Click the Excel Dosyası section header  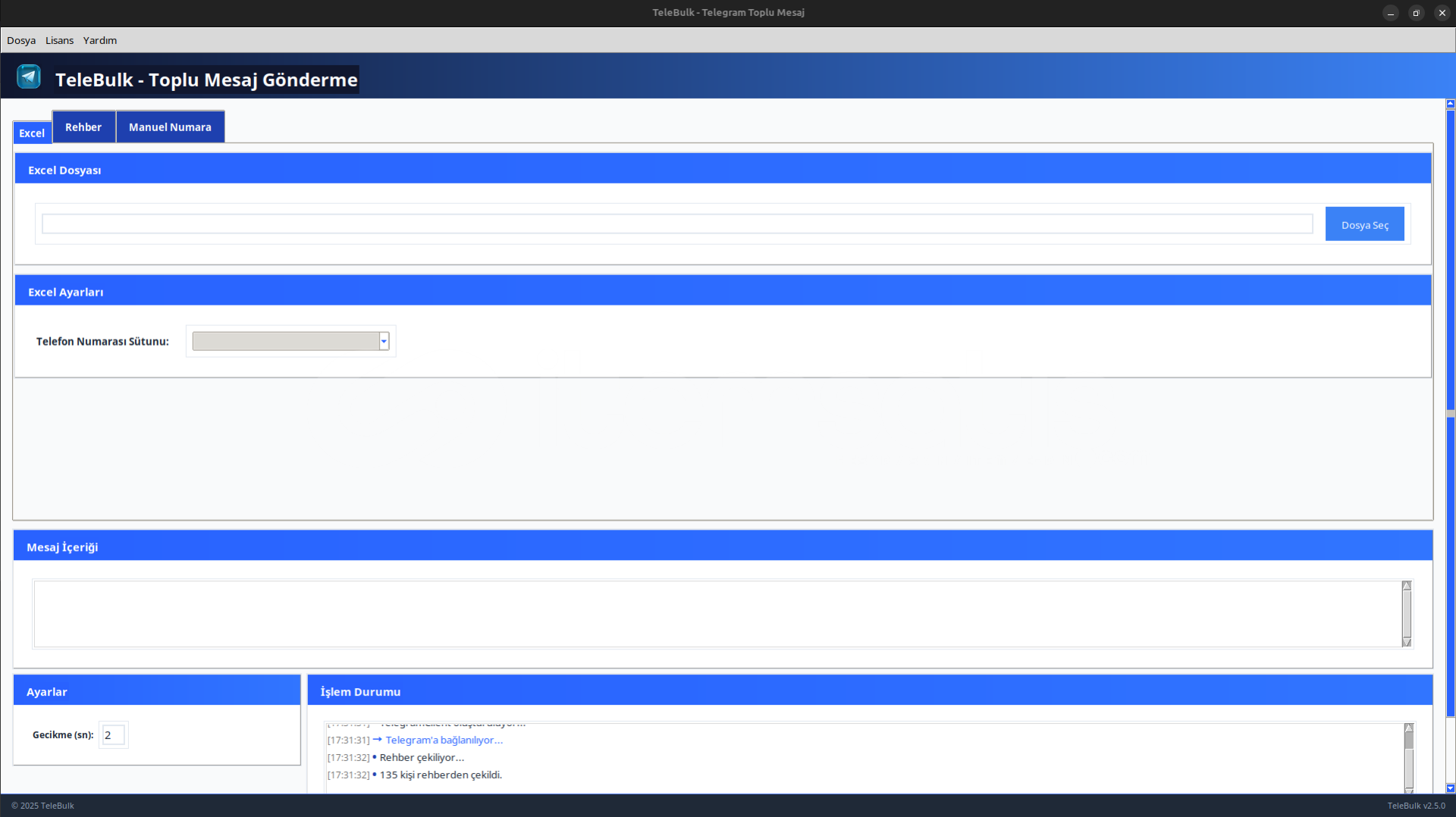point(723,168)
